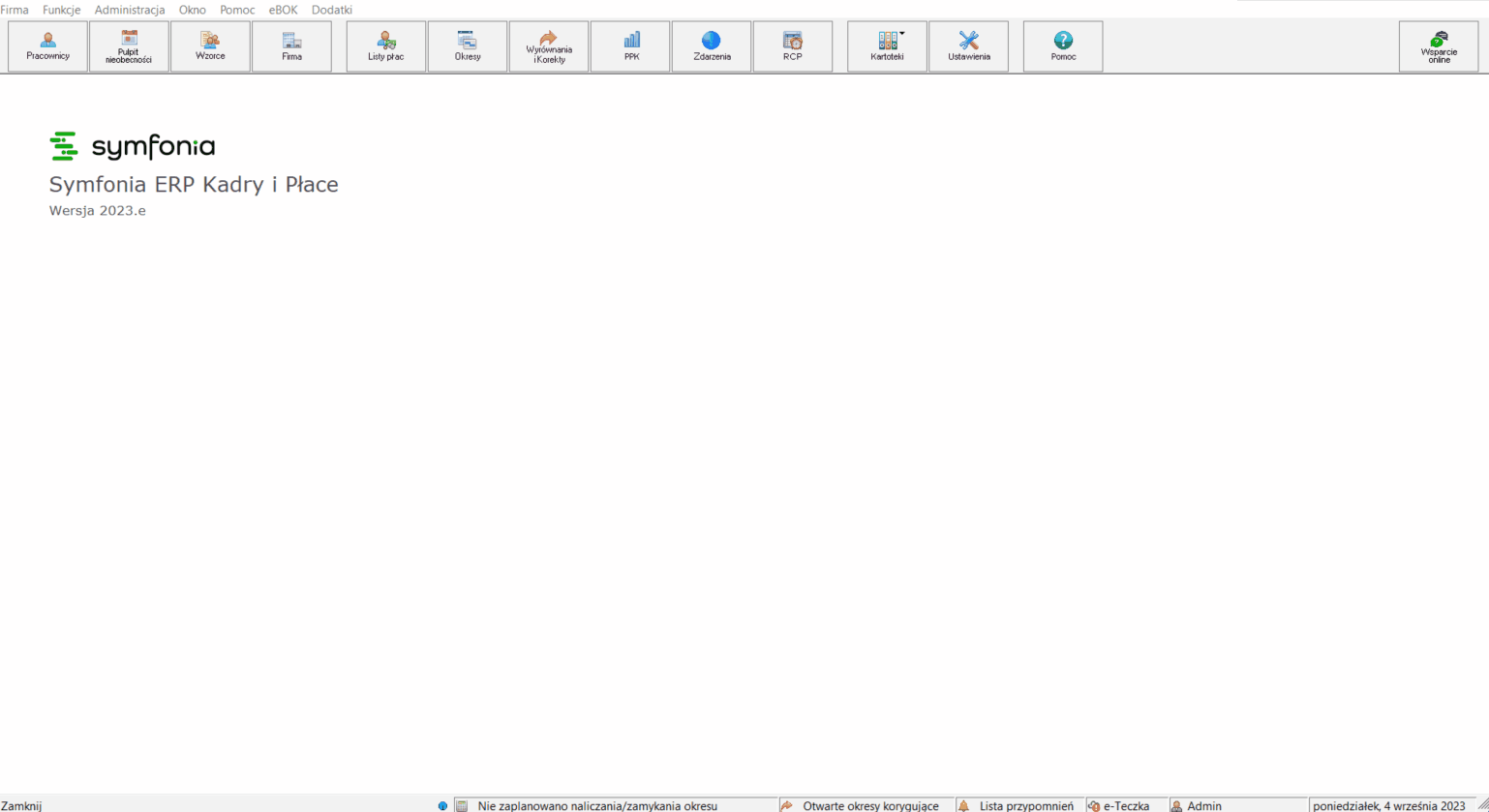1489x812 pixels.
Task: Click the blue info icon in status bar
Action: [x=443, y=805]
